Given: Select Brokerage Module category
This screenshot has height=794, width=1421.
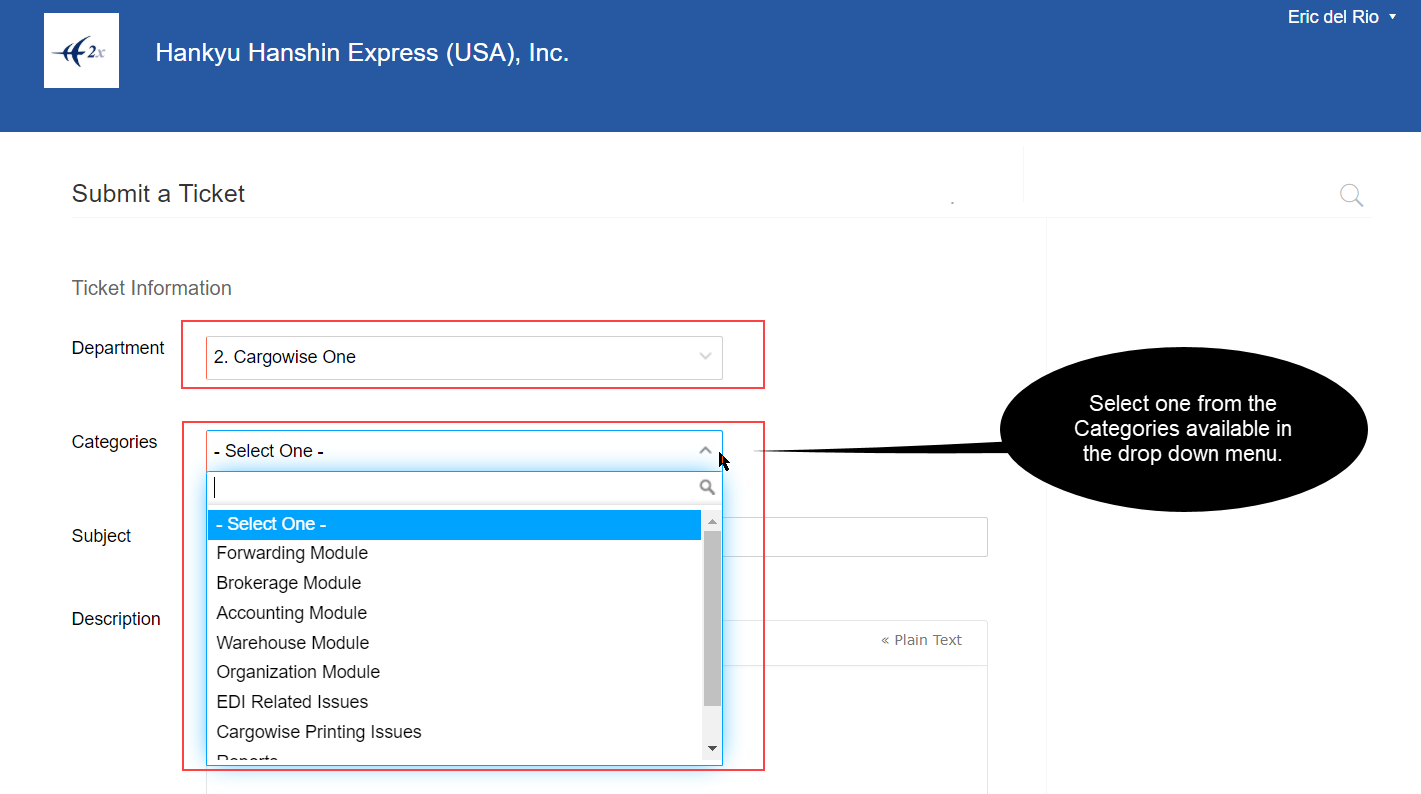Looking at the screenshot, I should 455,583.
